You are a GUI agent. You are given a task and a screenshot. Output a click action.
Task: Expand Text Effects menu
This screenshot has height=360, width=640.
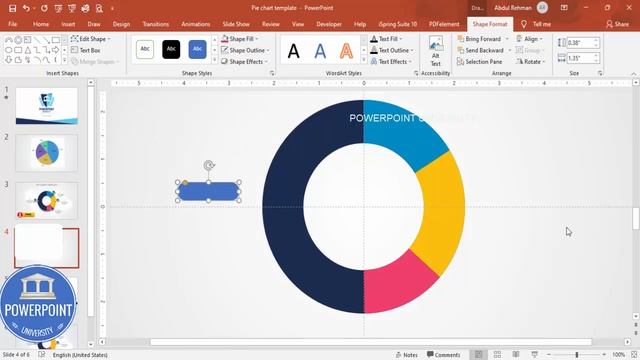[391, 62]
